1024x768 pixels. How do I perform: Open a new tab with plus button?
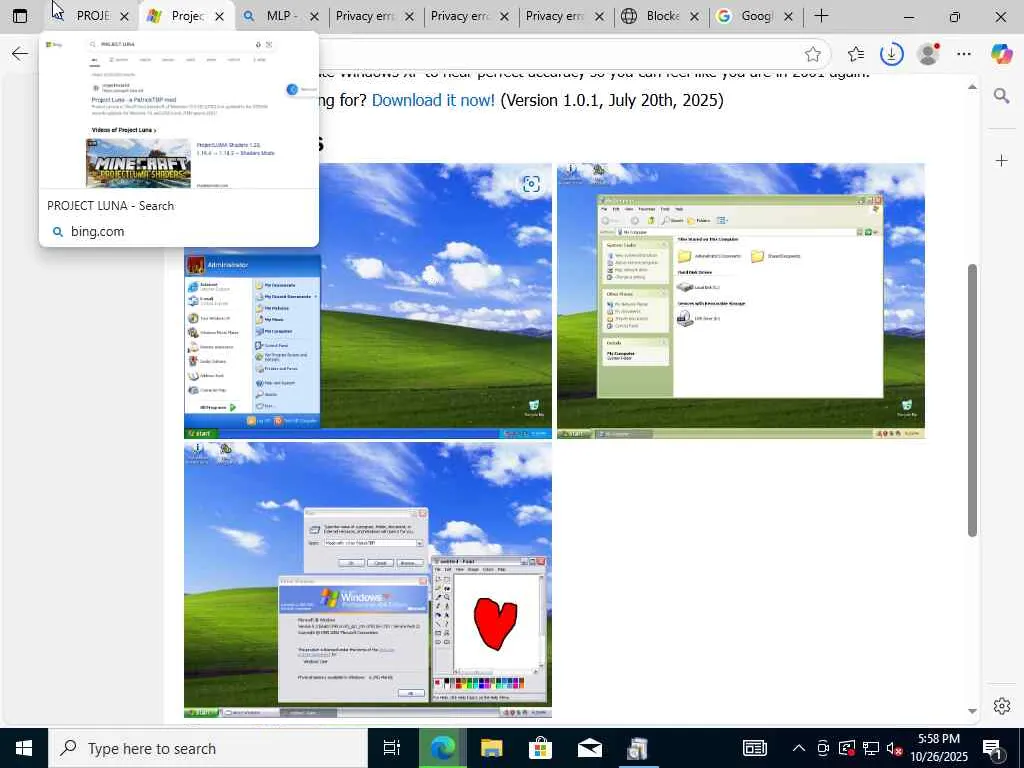(822, 16)
